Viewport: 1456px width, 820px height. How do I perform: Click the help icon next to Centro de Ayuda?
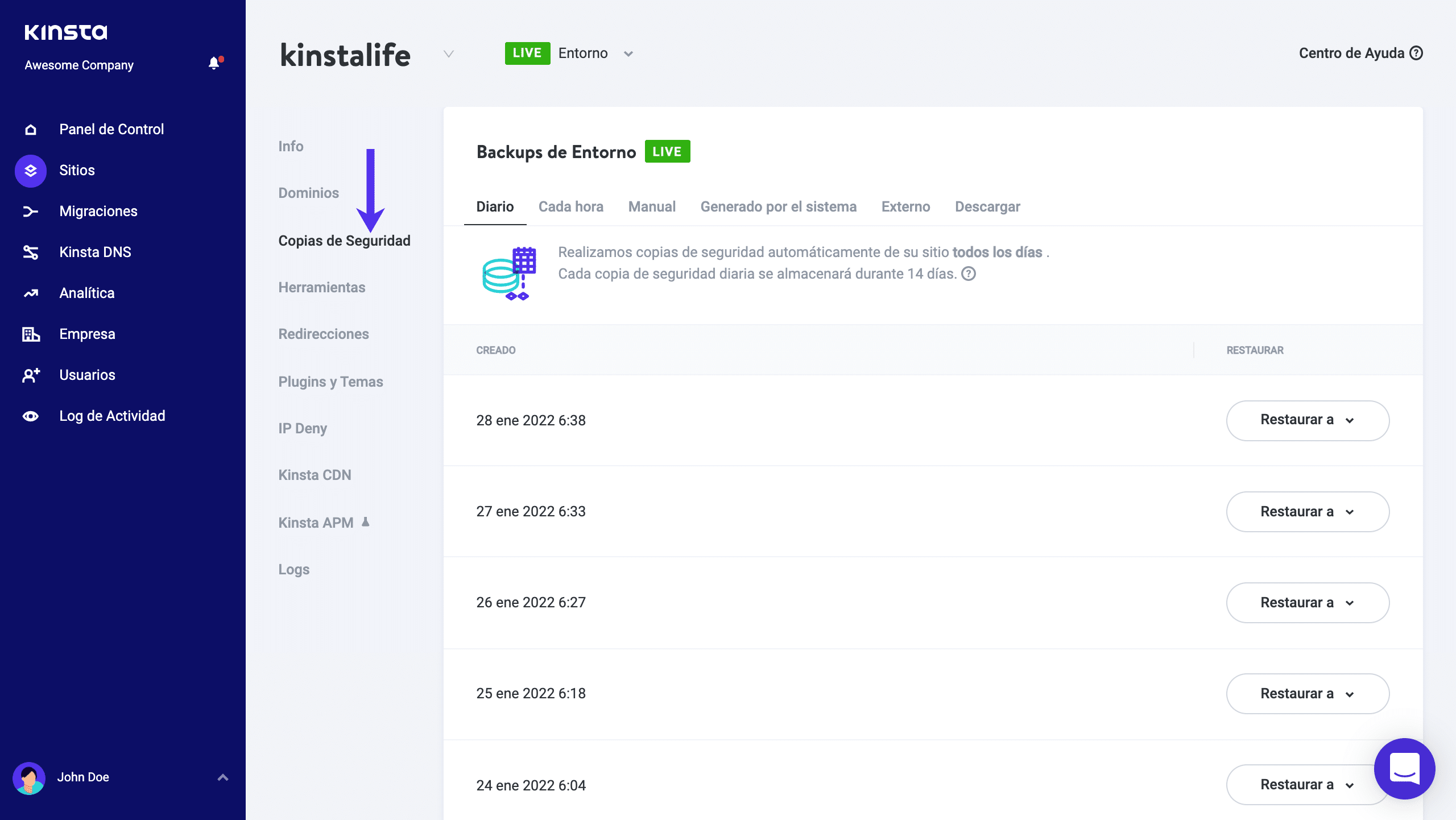pyautogui.click(x=1416, y=53)
